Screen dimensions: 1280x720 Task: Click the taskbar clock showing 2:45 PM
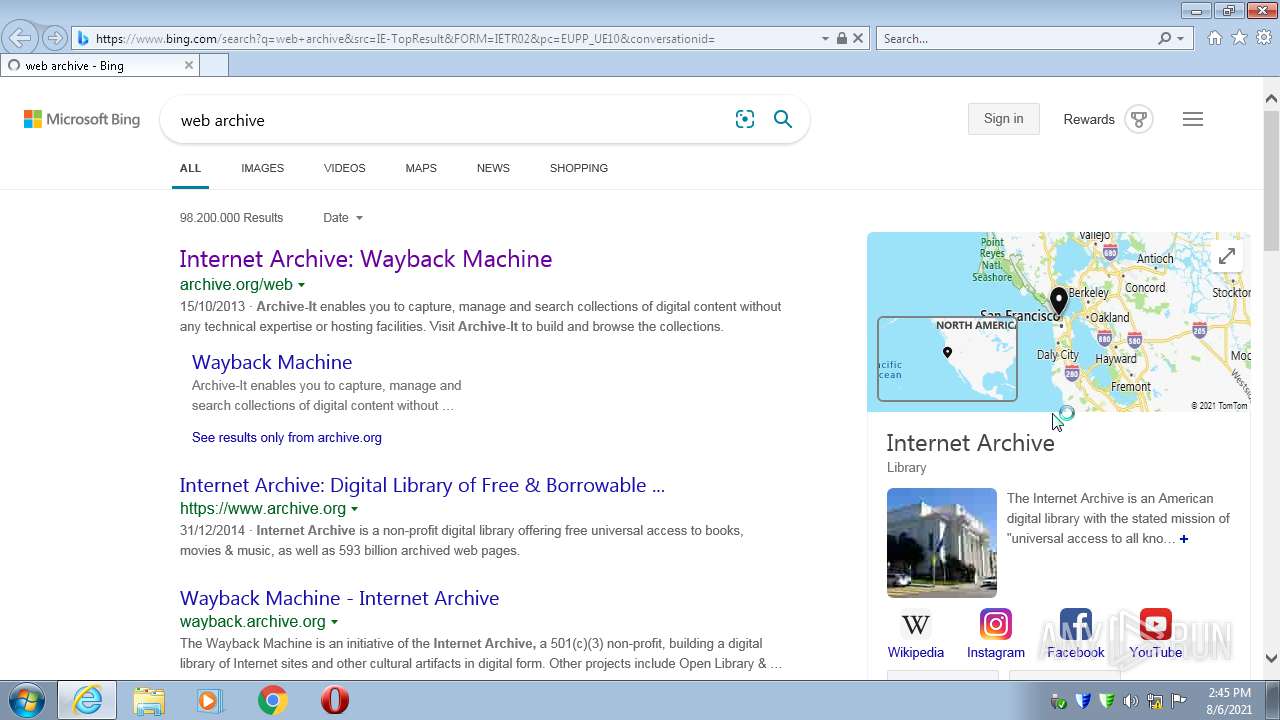click(1229, 701)
